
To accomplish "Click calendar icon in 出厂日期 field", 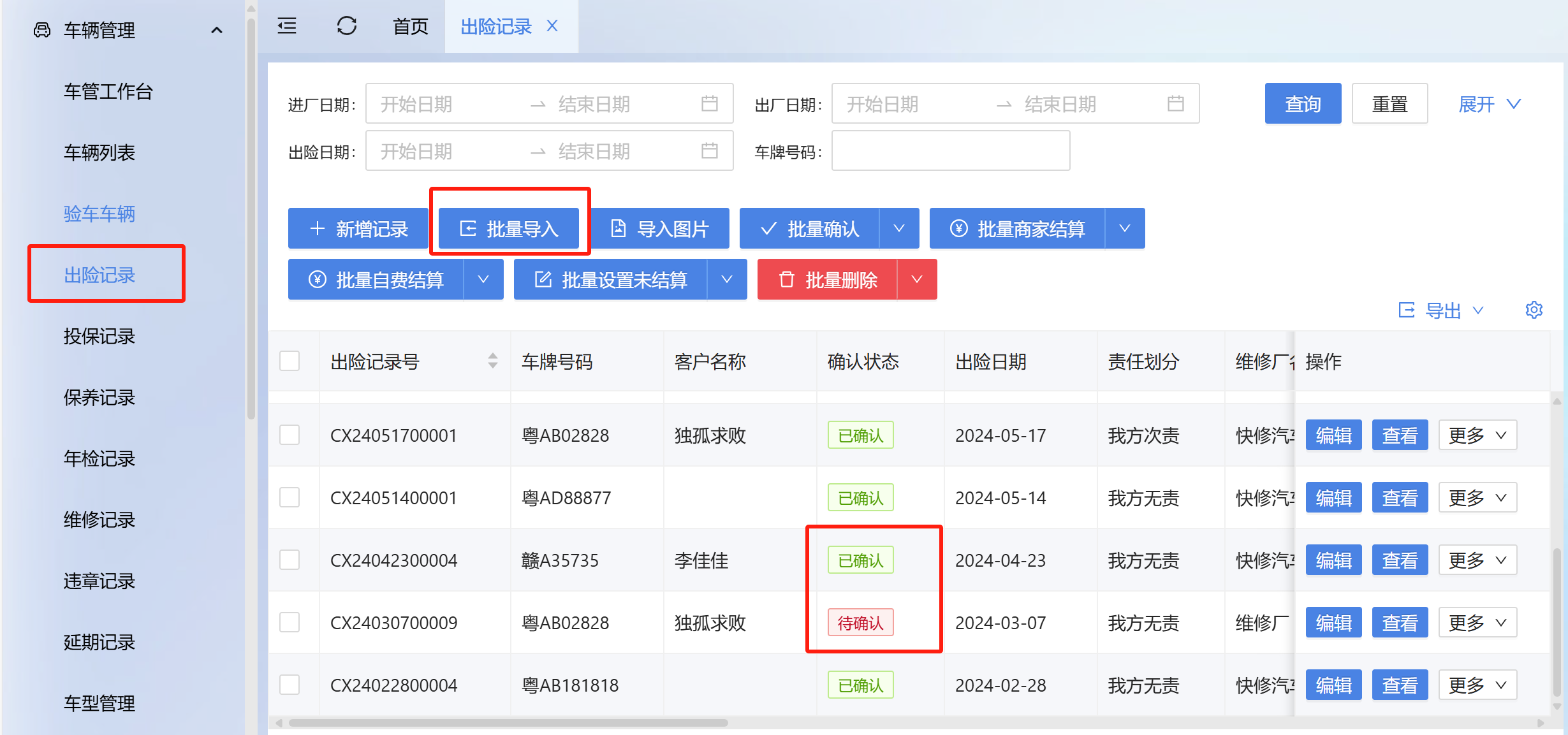I will click(x=1175, y=103).
